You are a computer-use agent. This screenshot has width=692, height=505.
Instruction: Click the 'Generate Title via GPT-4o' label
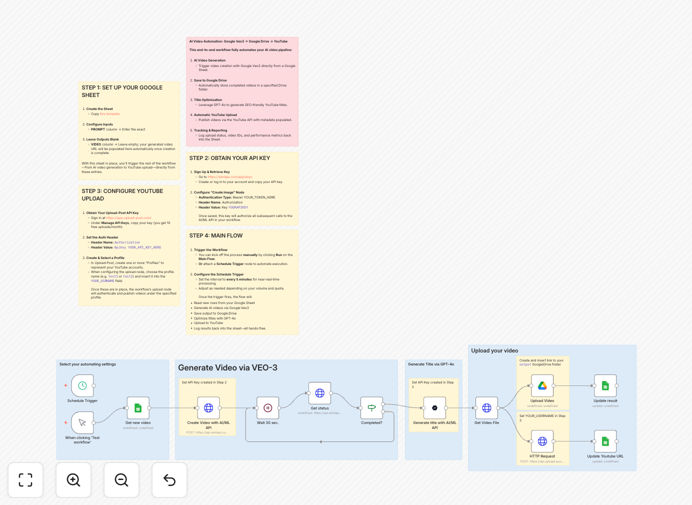coord(431,364)
